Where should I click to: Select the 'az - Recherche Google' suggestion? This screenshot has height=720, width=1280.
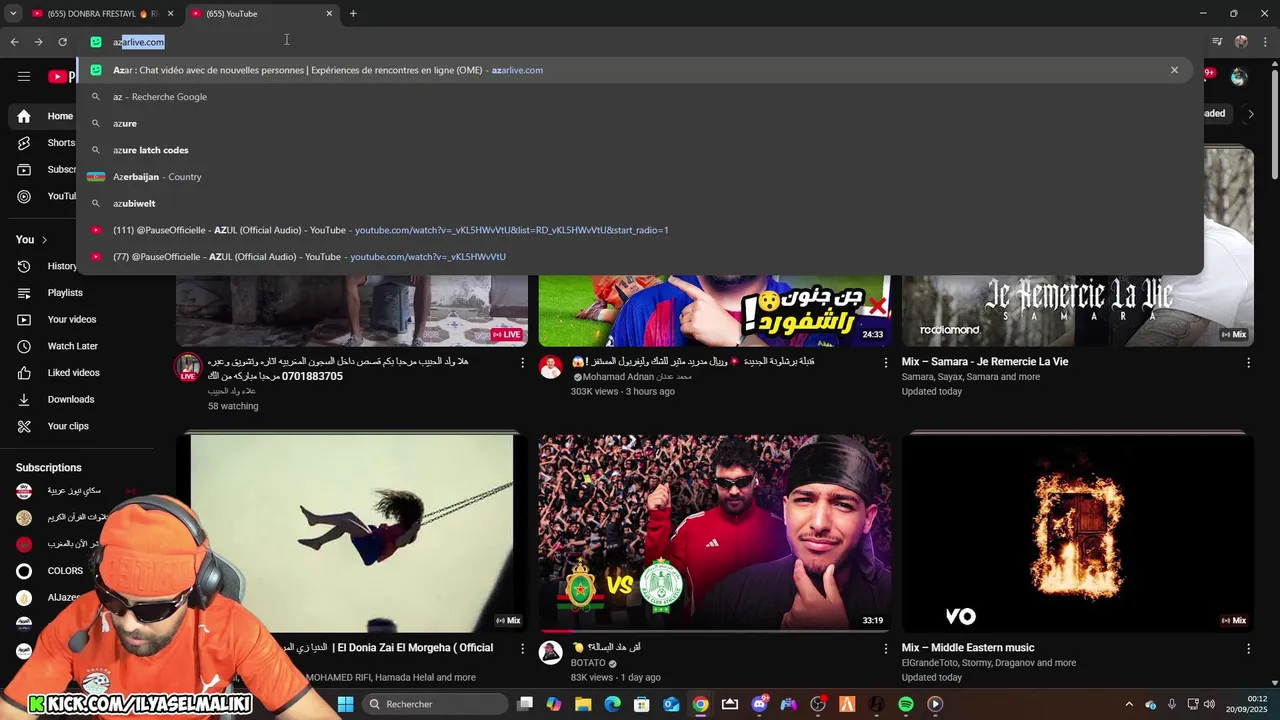tap(640, 97)
